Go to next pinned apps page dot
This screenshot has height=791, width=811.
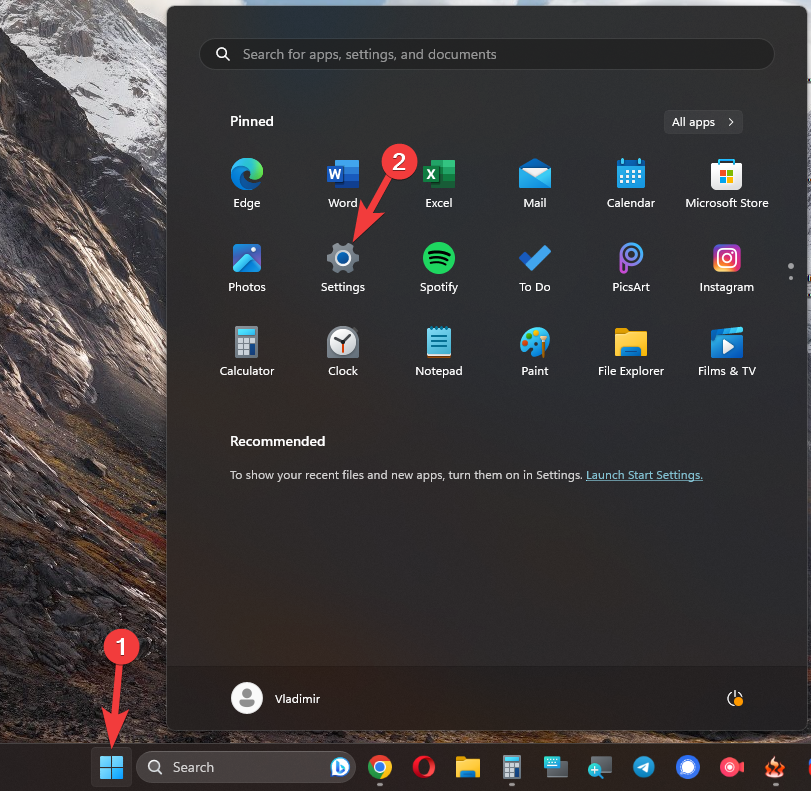coord(790,277)
